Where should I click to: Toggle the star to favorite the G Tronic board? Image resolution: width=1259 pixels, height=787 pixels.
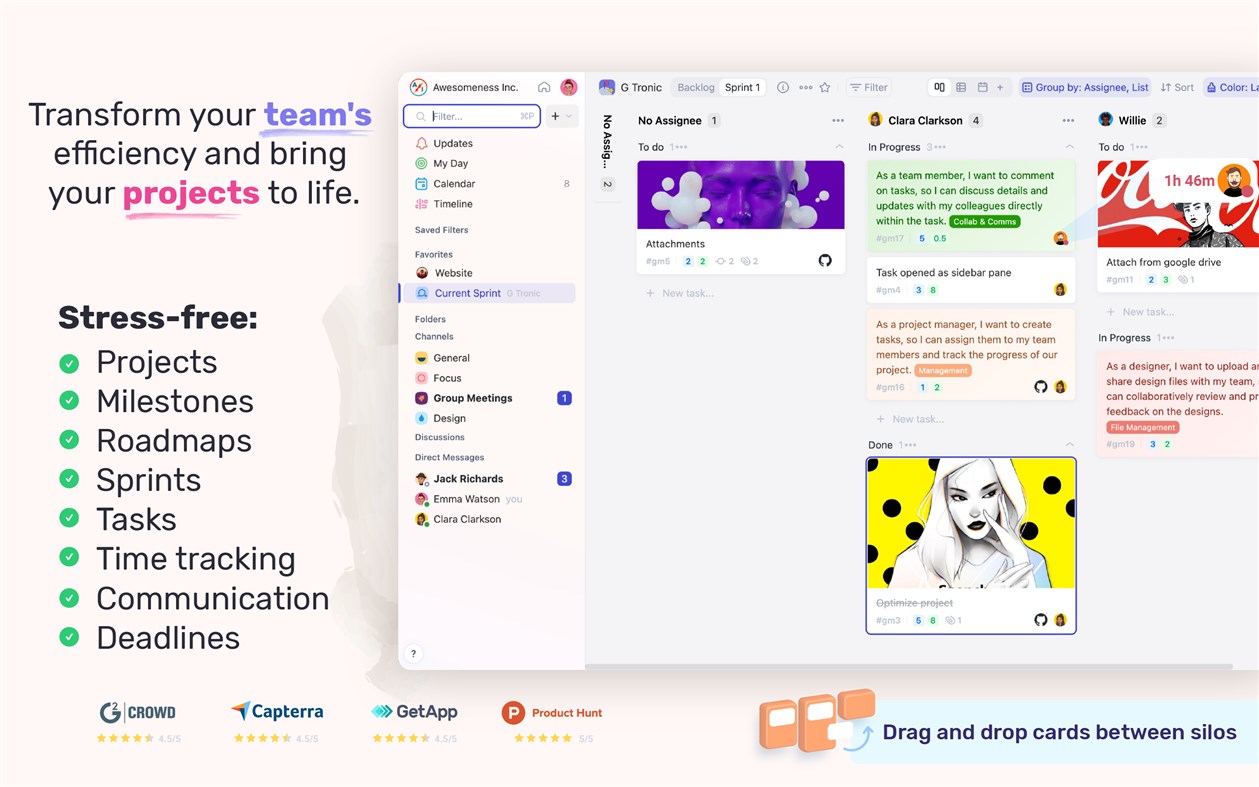pos(825,87)
